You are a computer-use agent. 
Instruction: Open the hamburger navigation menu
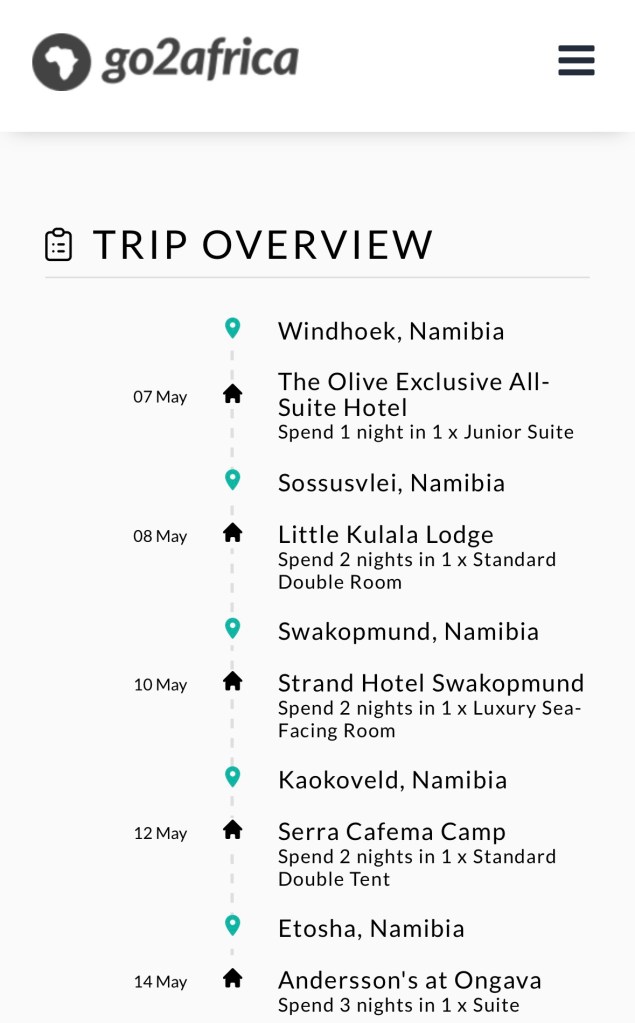tap(576, 60)
